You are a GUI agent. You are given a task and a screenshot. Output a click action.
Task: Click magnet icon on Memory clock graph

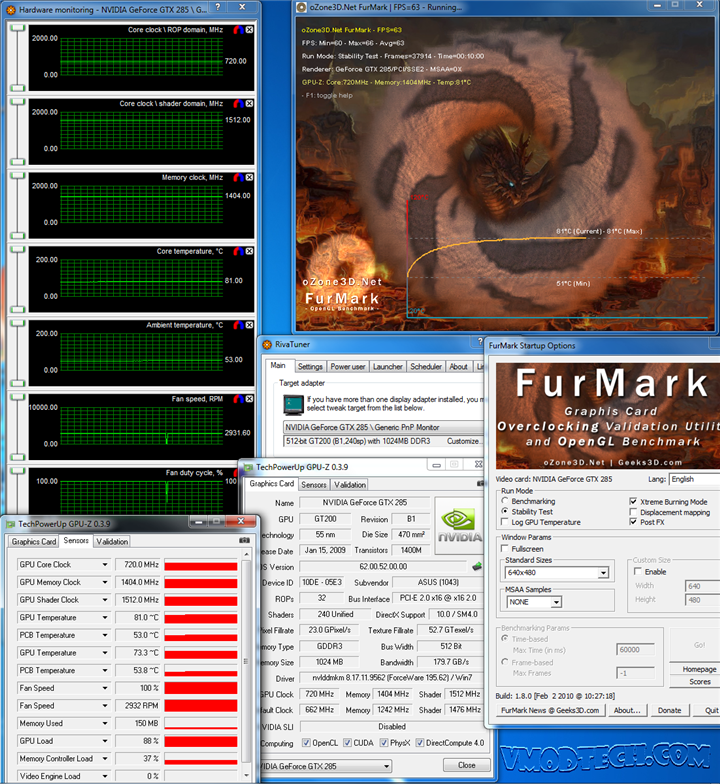point(238,178)
